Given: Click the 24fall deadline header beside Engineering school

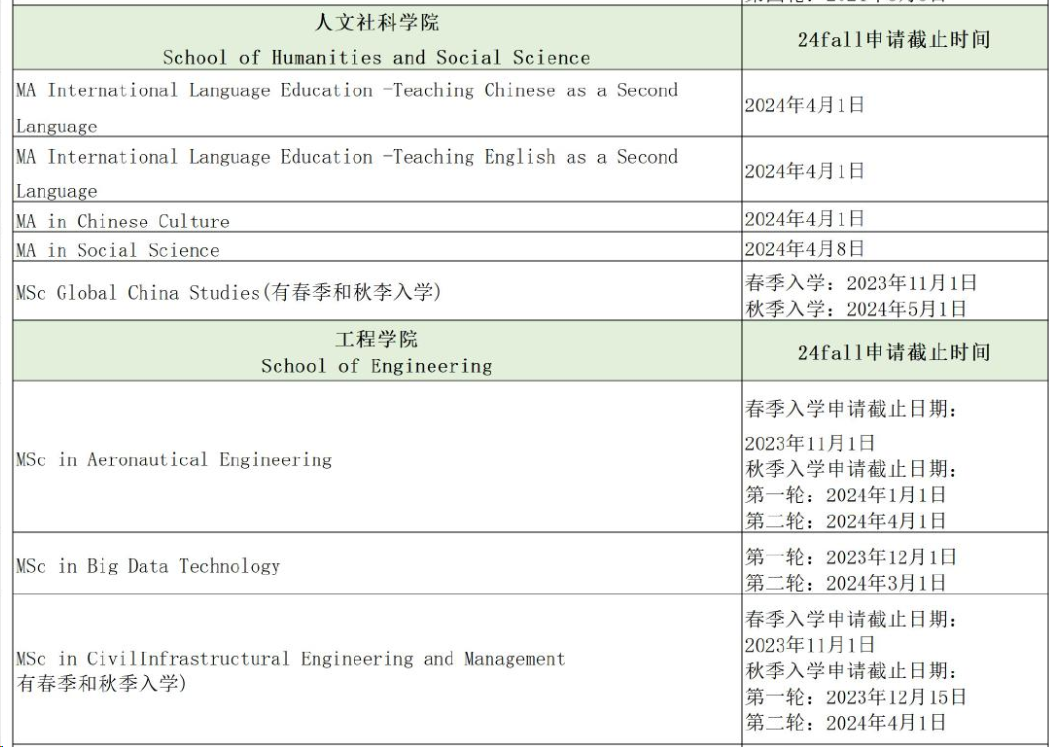Looking at the screenshot, I should pos(893,352).
